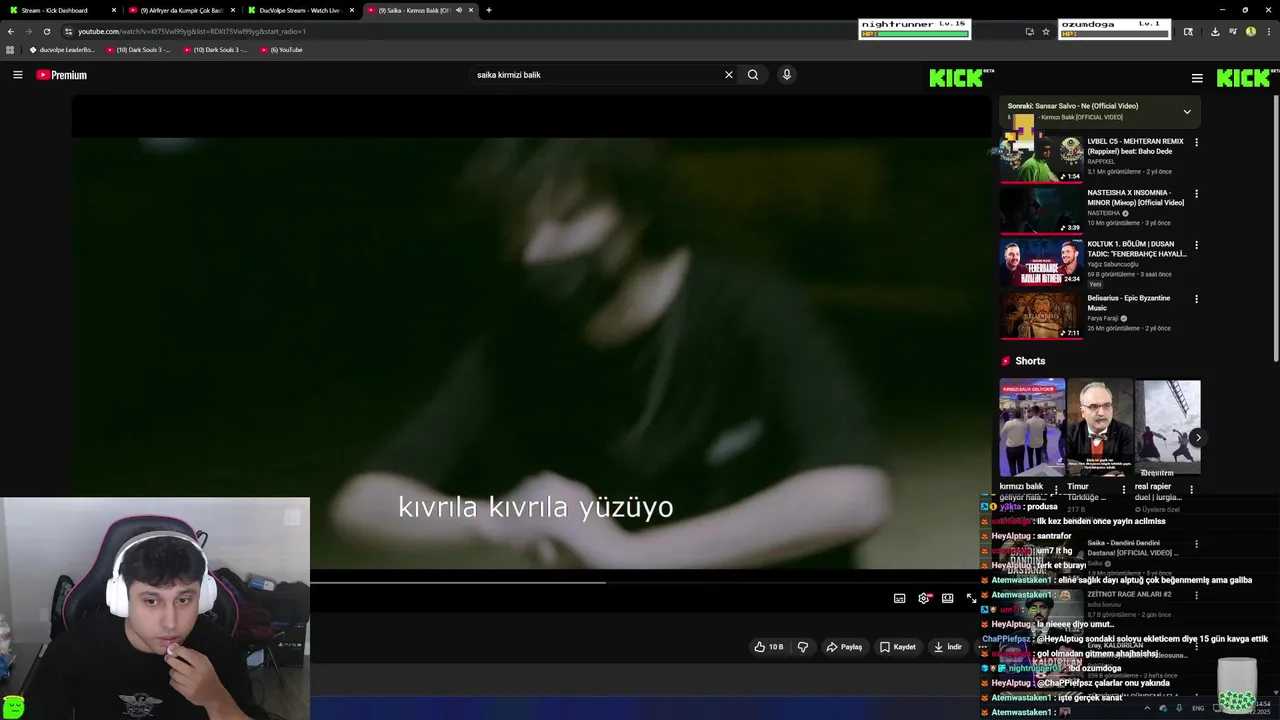Expand the Sonraki playlist panel chevron
This screenshot has width=1280, height=720.
[x=1187, y=112]
